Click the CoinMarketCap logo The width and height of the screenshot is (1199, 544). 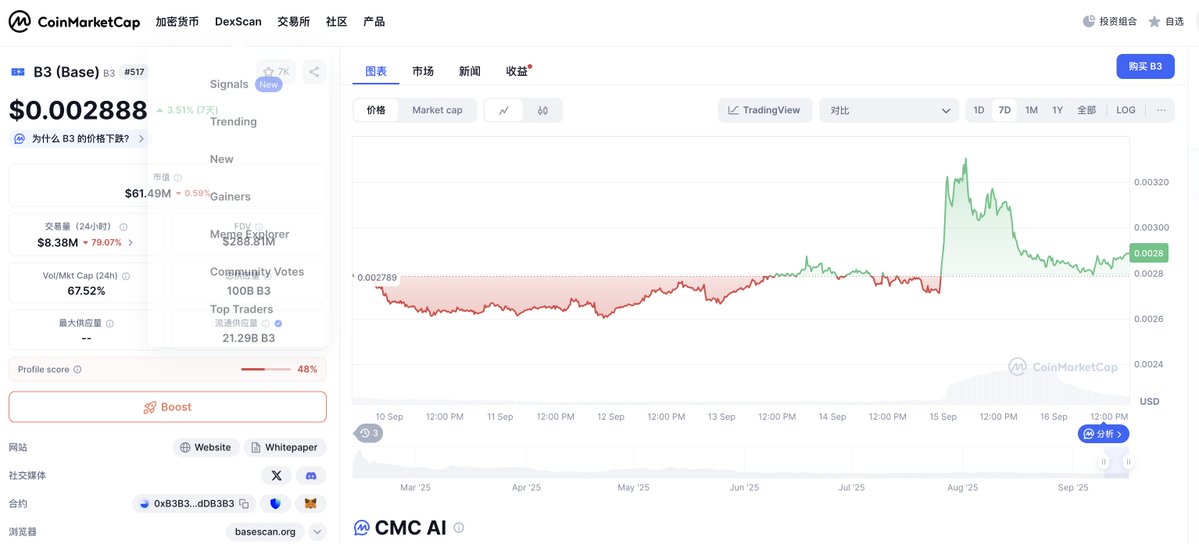74,21
